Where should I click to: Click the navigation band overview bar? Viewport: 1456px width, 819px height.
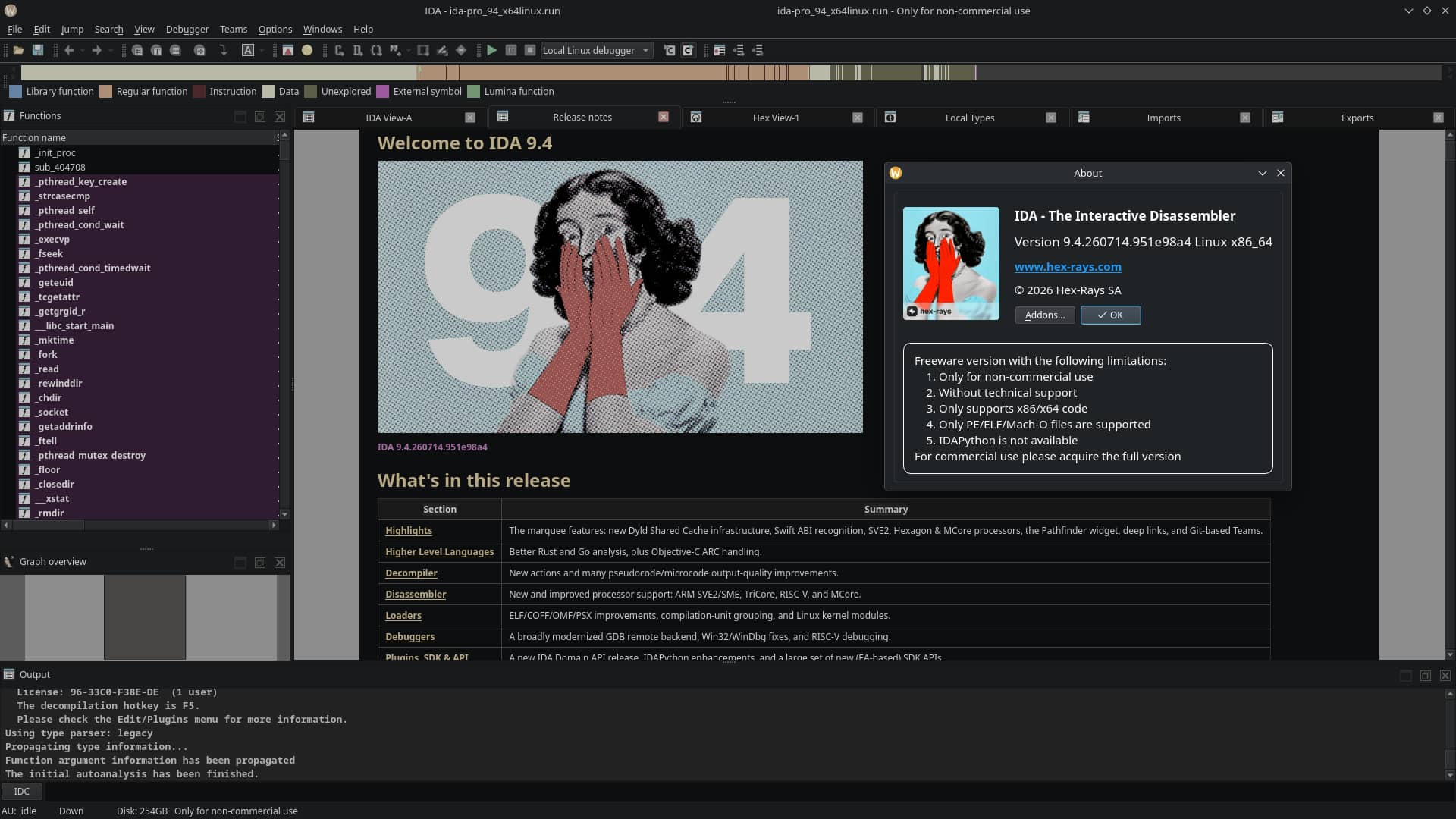[731, 73]
